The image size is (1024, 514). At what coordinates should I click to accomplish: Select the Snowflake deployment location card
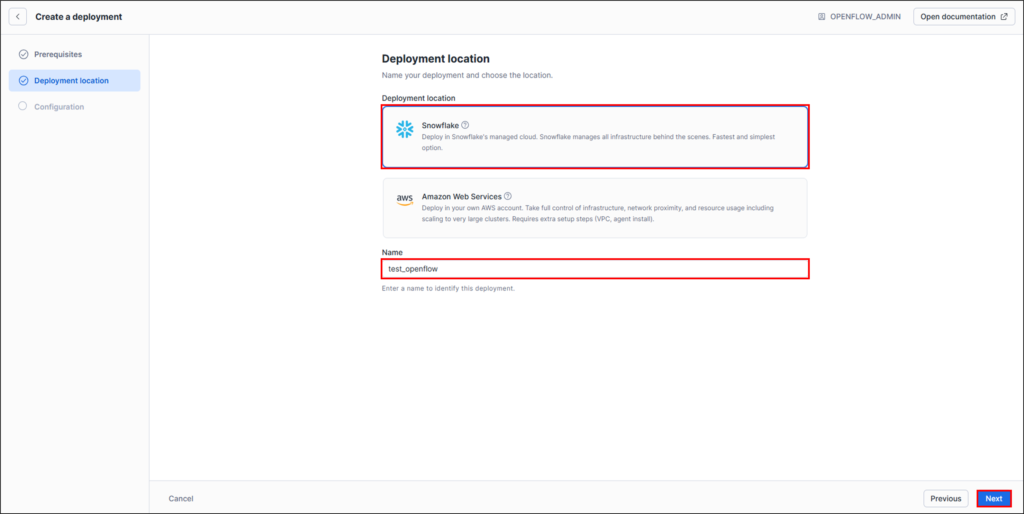[595, 137]
